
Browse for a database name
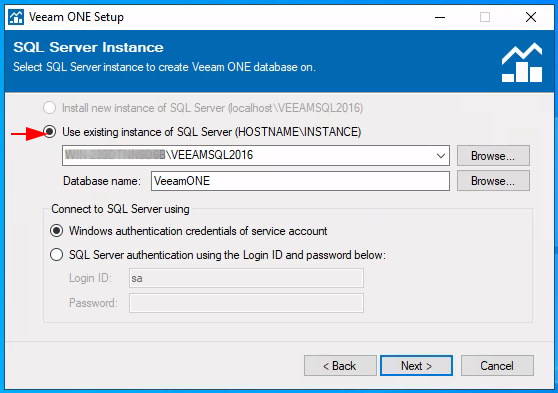click(493, 181)
